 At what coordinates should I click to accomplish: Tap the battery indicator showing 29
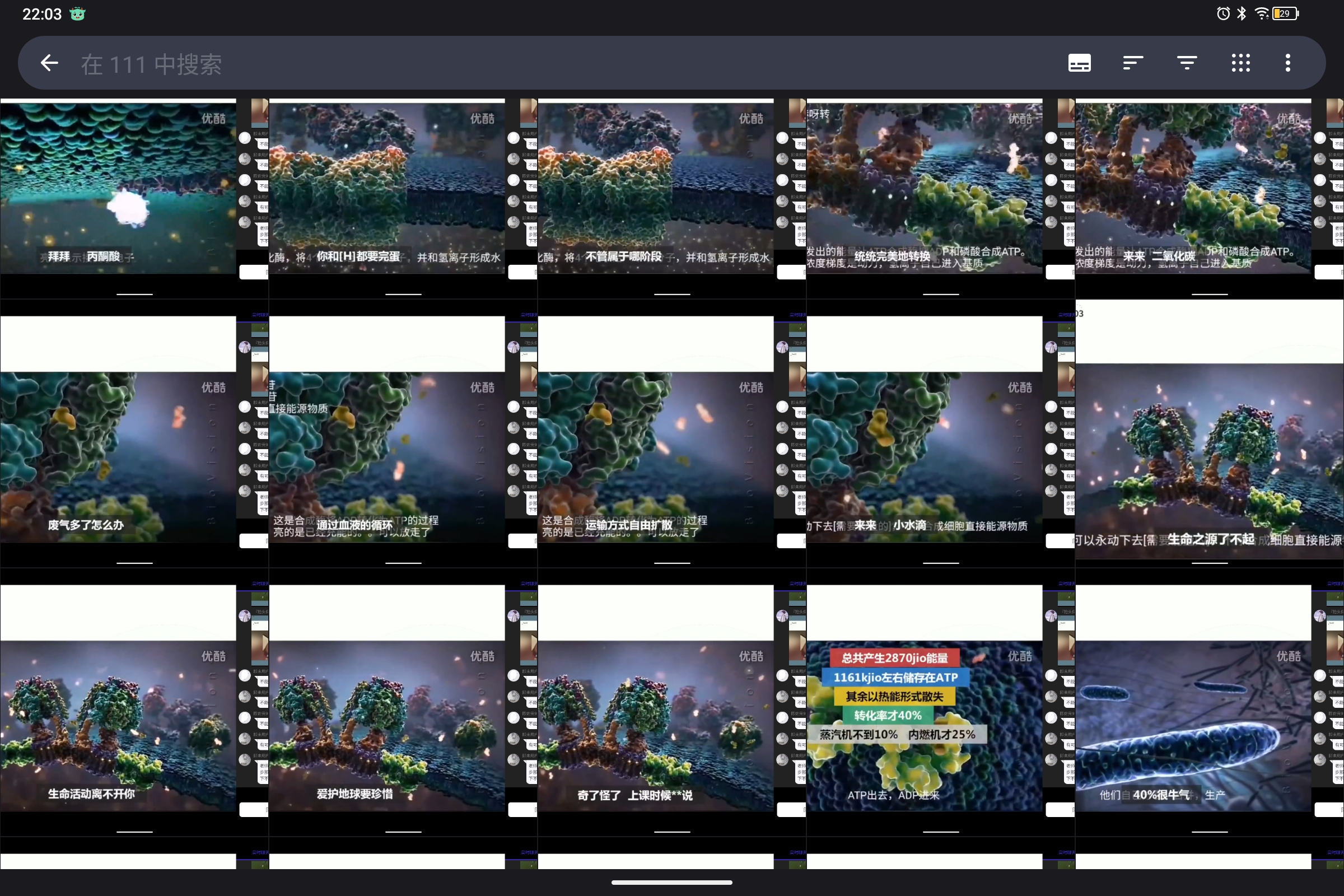1286,13
